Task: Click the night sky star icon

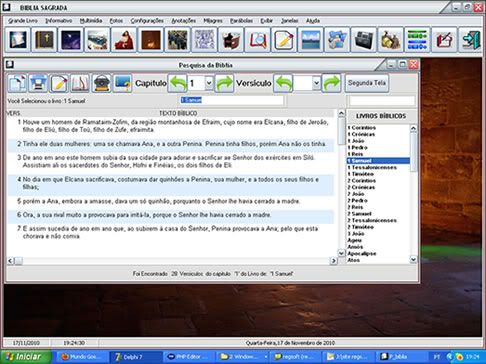Action: [x=71, y=40]
